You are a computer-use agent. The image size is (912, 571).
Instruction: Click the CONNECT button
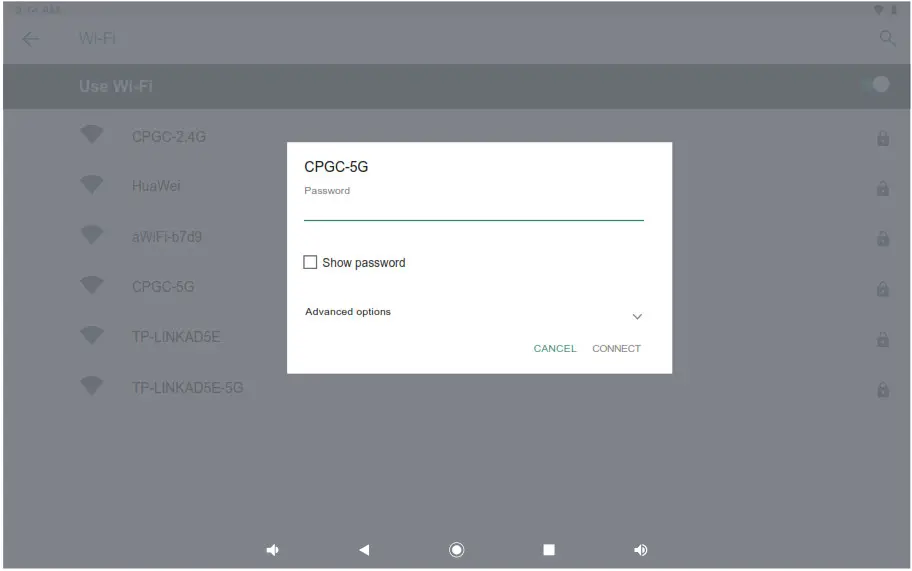(617, 348)
